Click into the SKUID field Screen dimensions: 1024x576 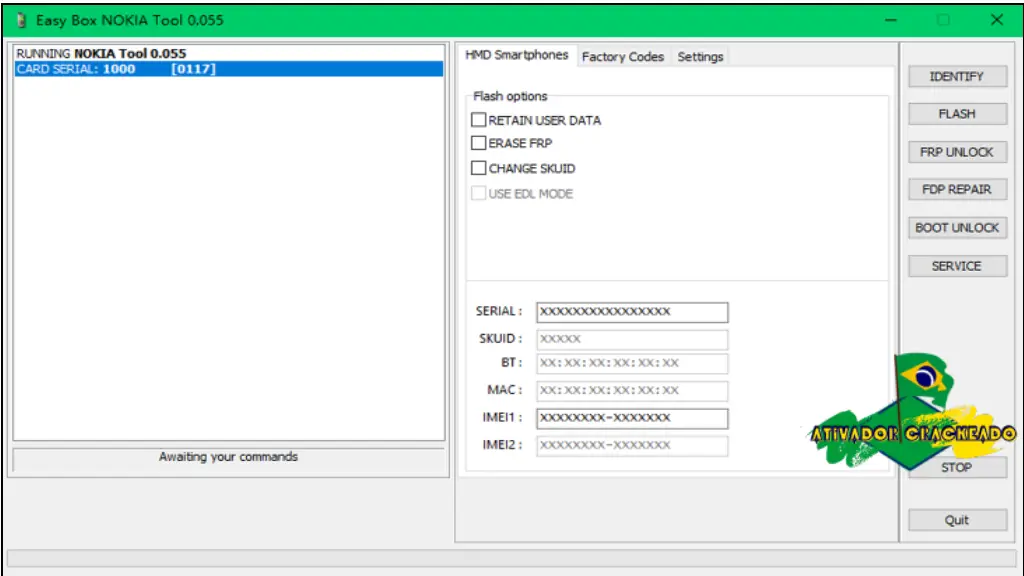(632, 339)
